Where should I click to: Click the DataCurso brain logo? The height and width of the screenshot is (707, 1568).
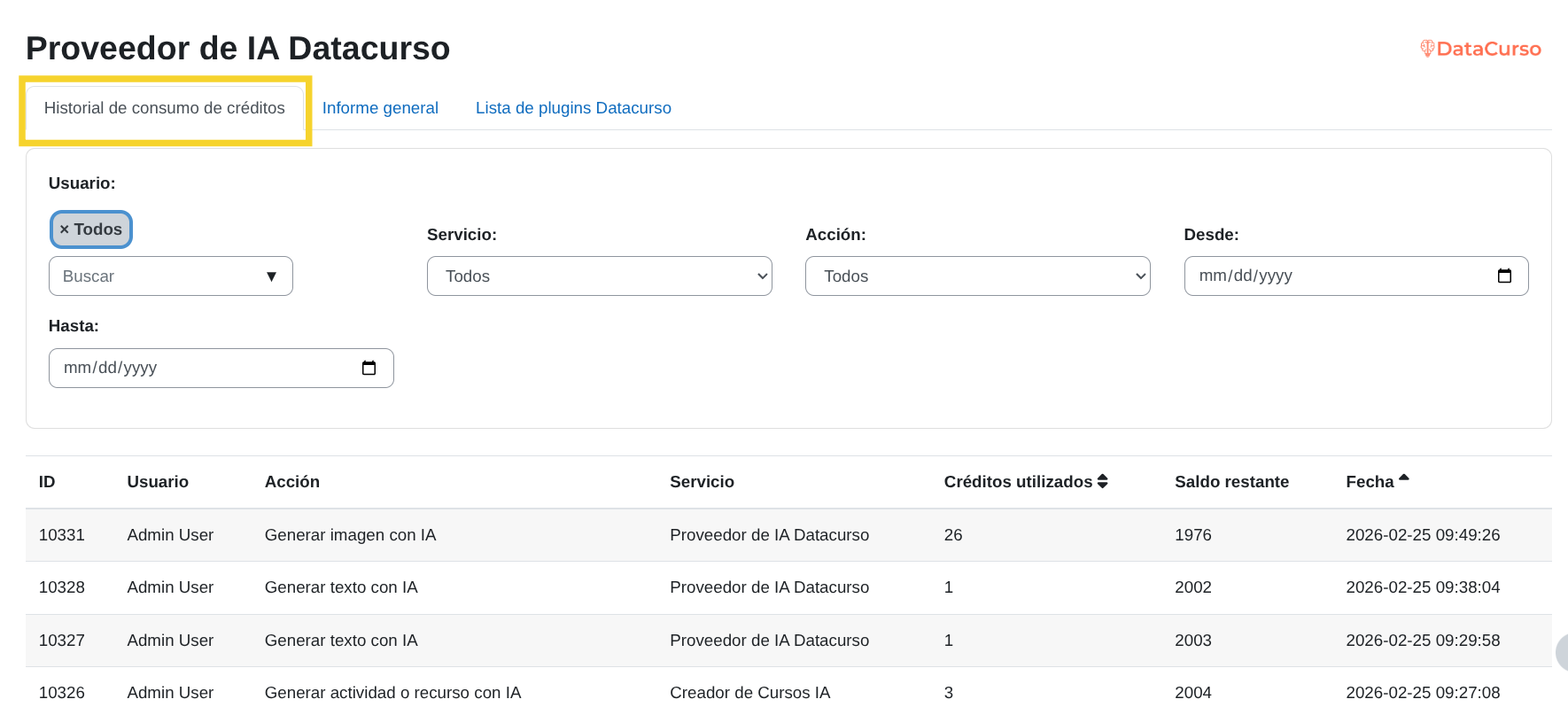tap(1426, 49)
